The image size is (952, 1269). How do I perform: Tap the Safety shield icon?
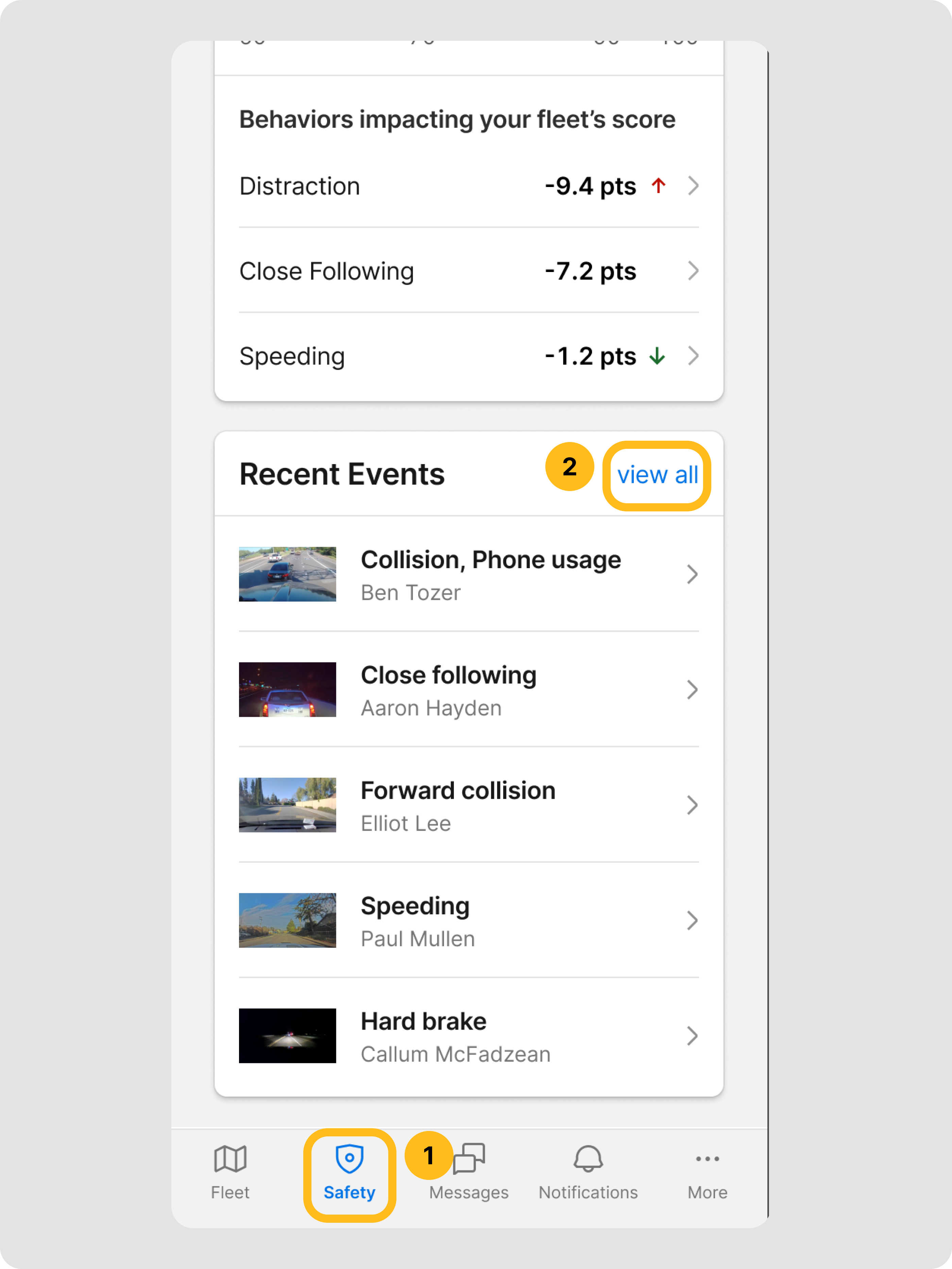(349, 1158)
